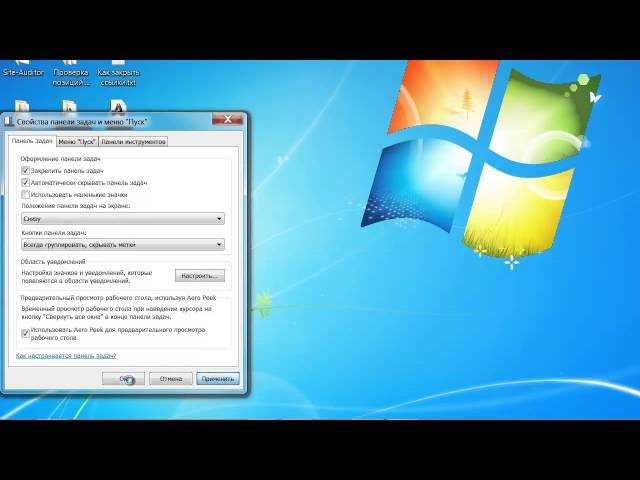Toggle Закрепить панель задач checkbox
The height and width of the screenshot is (480, 640).
pos(25,170)
